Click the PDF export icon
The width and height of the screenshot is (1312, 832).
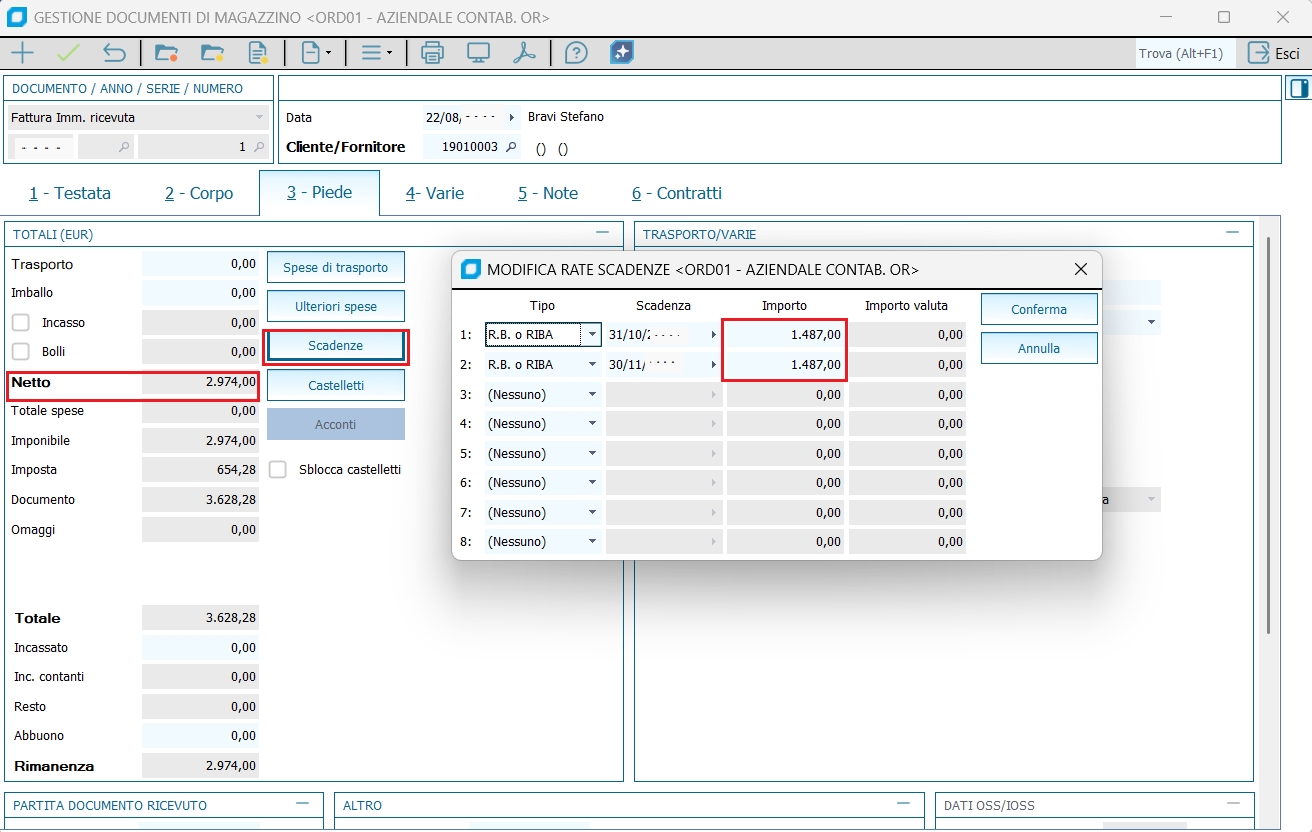[525, 53]
